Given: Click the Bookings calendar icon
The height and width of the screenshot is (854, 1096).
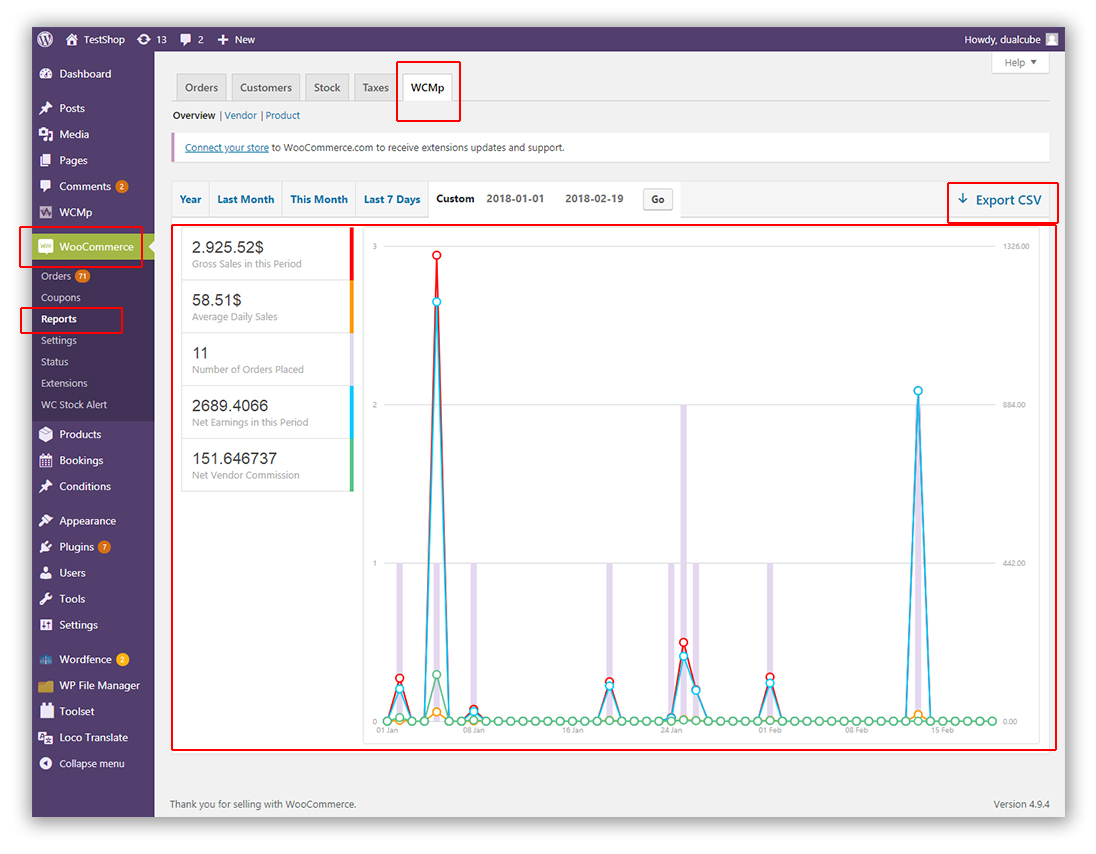Looking at the screenshot, I should (46, 460).
